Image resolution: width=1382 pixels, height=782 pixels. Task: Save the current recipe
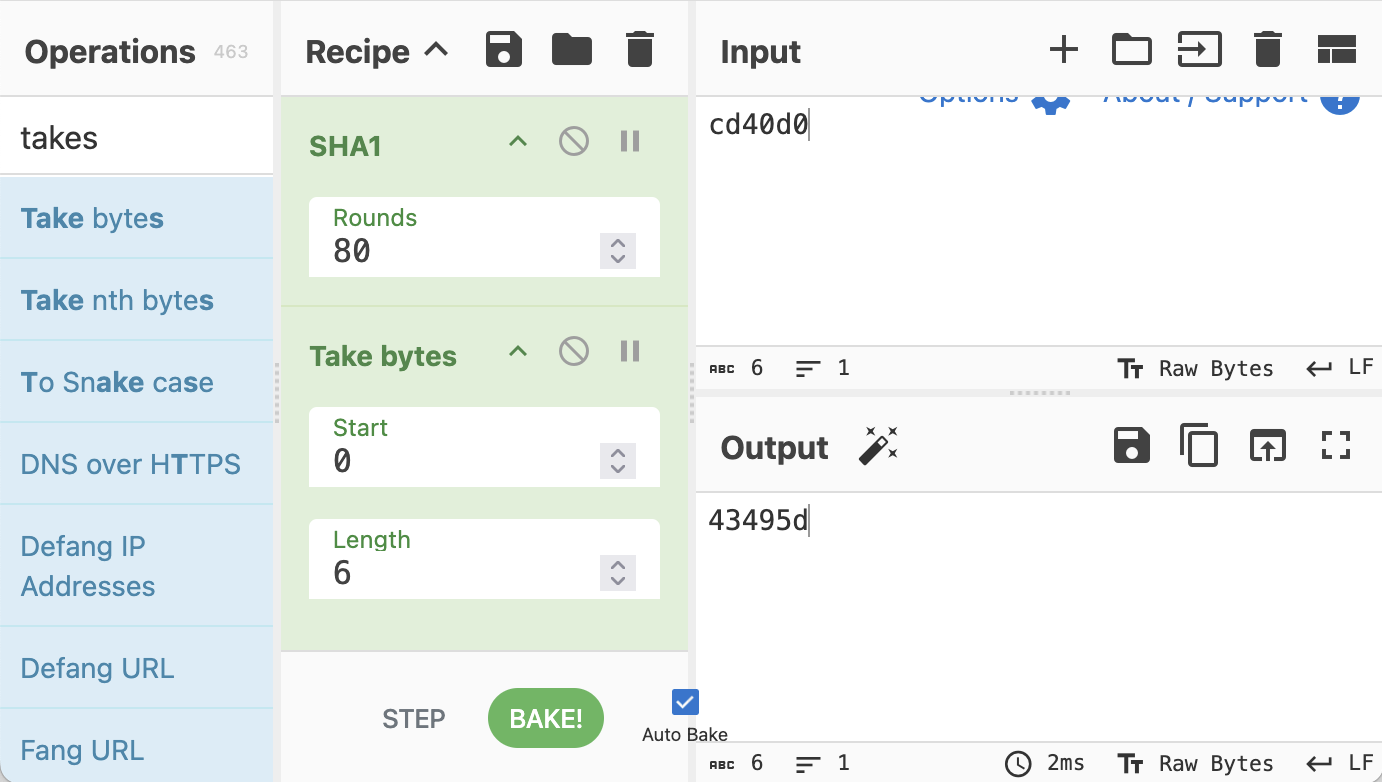(504, 49)
